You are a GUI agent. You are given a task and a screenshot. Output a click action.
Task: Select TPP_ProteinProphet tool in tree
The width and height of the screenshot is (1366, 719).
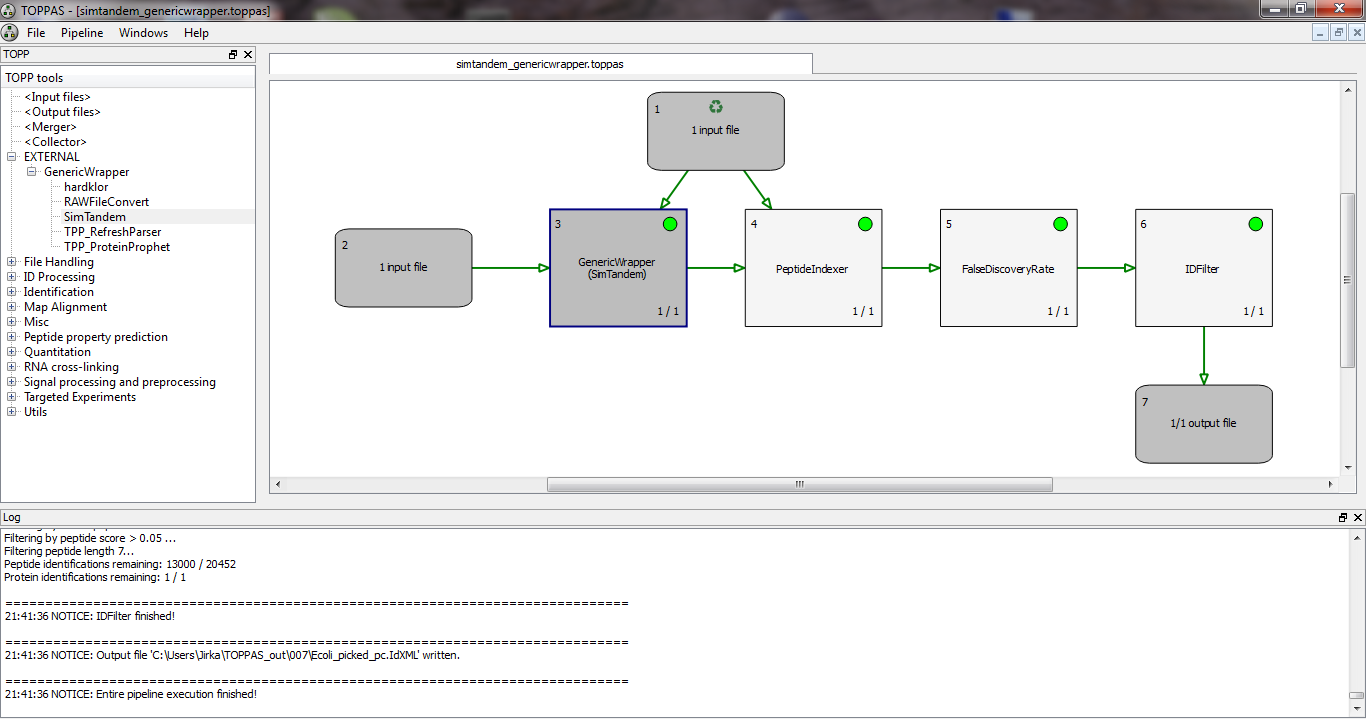point(117,247)
